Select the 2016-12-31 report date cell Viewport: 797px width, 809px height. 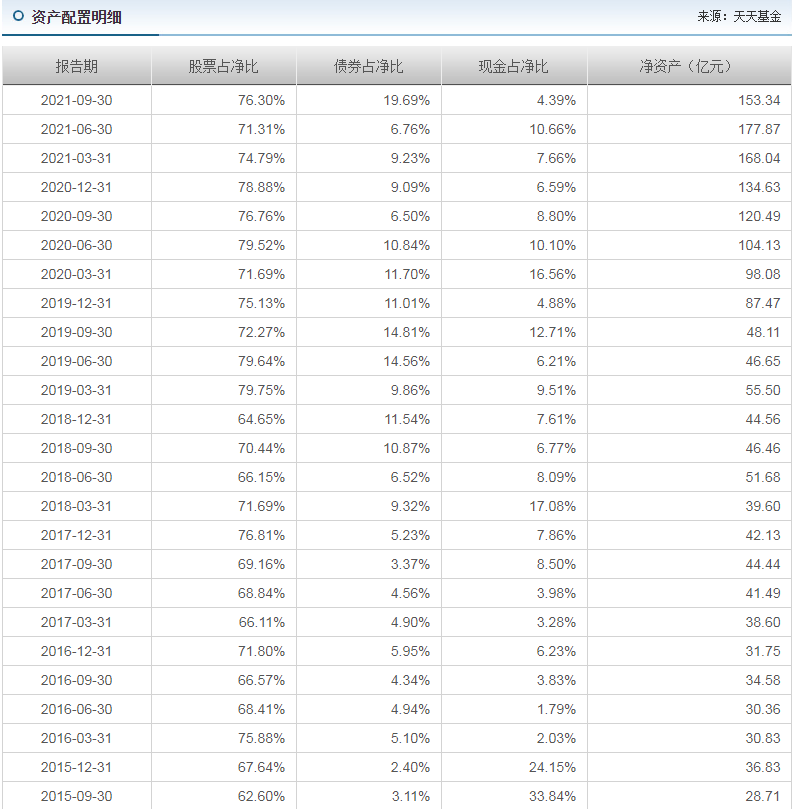pyautogui.click(x=76, y=651)
